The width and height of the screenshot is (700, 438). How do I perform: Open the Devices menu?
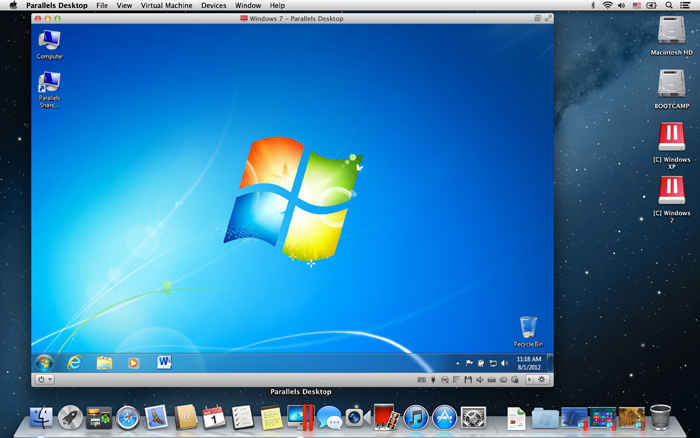213,5
